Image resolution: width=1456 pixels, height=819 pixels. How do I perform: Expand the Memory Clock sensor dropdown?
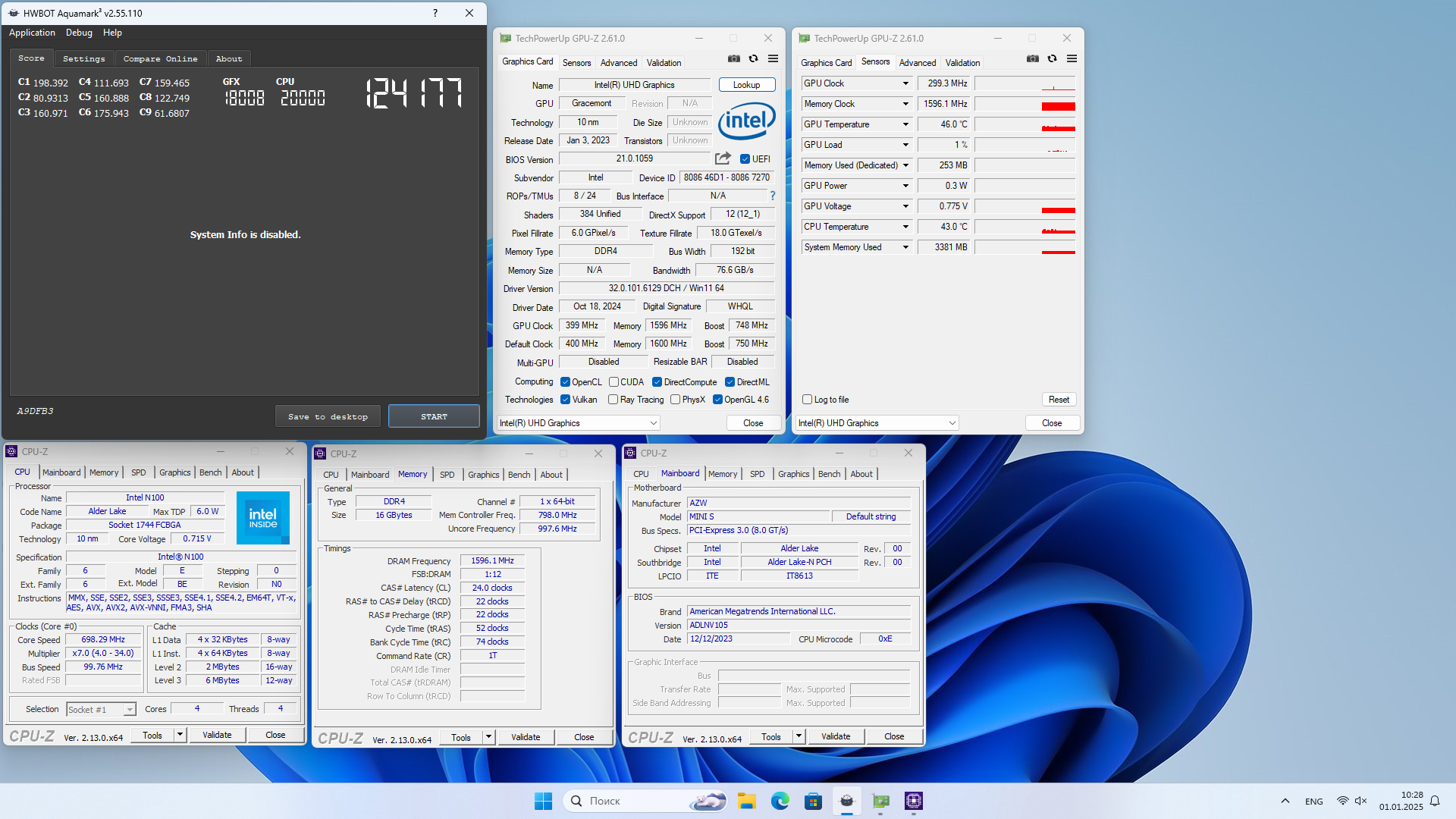(905, 104)
